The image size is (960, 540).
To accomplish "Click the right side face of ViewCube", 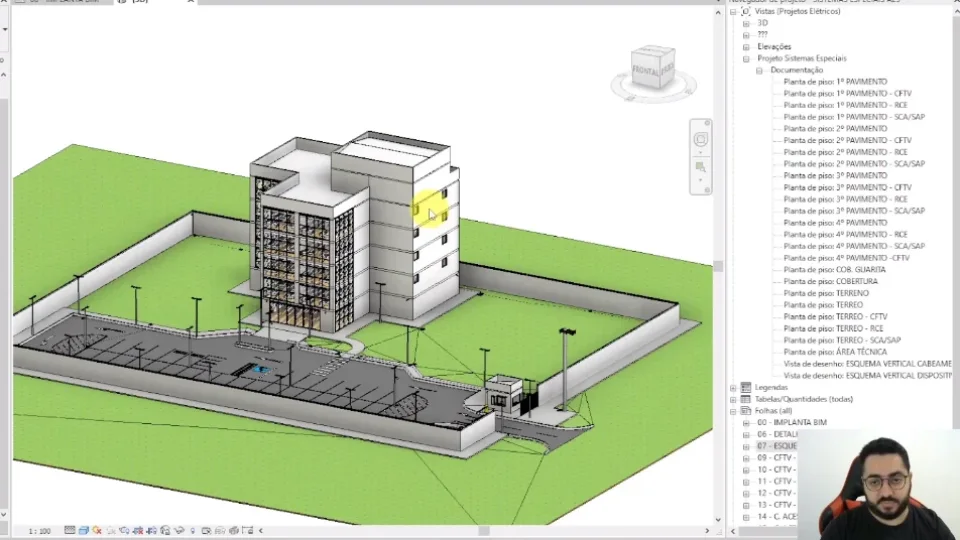I will 667,67.
